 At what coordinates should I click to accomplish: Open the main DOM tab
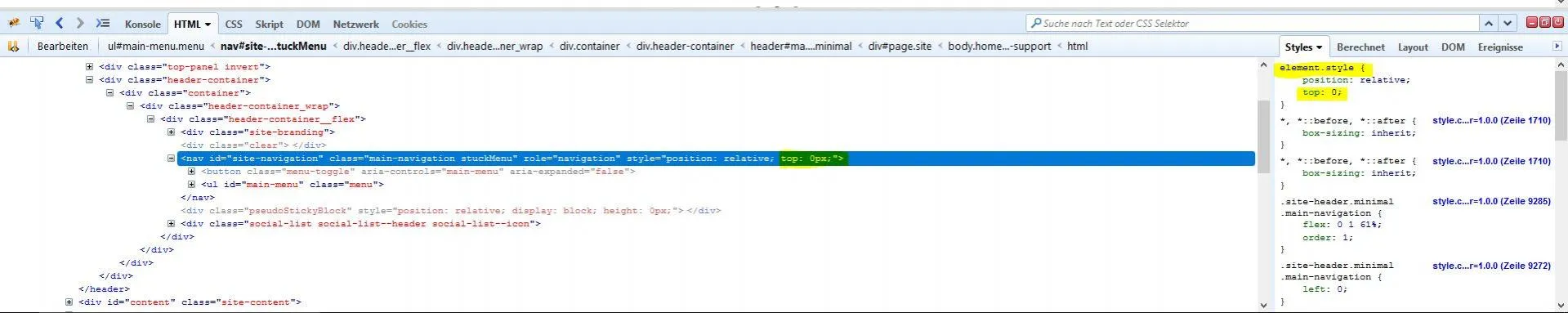308,24
